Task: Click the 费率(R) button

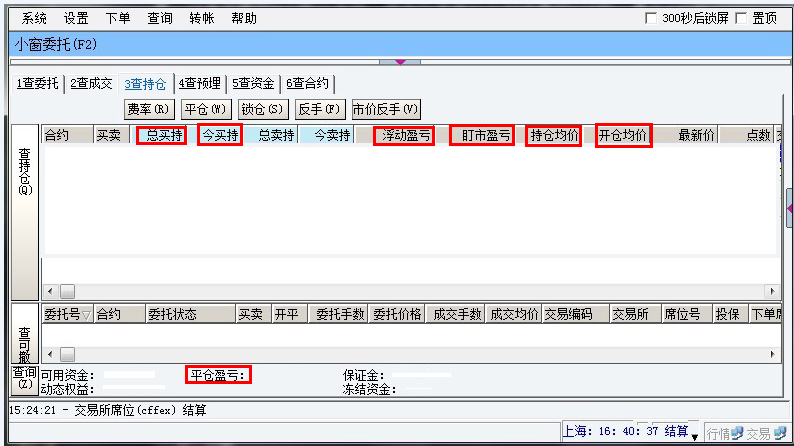Action: click(150, 109)
